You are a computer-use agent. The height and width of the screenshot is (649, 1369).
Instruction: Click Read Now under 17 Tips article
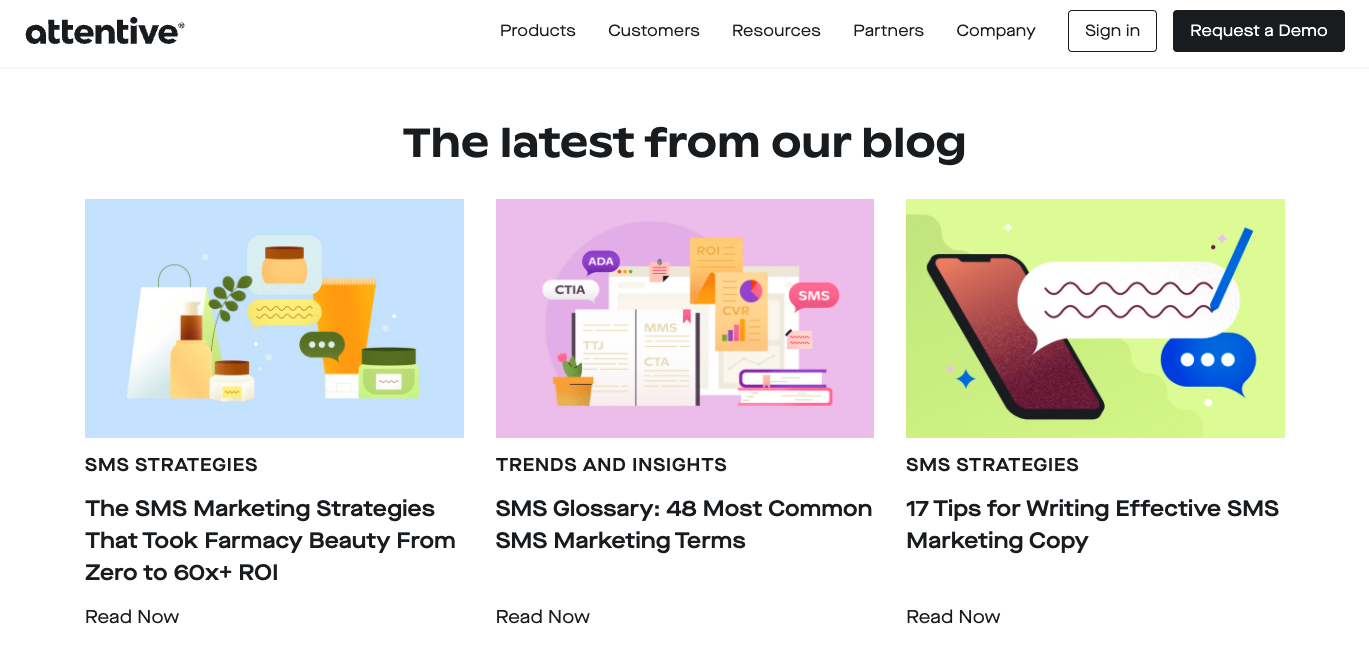(x=953, y=617)
